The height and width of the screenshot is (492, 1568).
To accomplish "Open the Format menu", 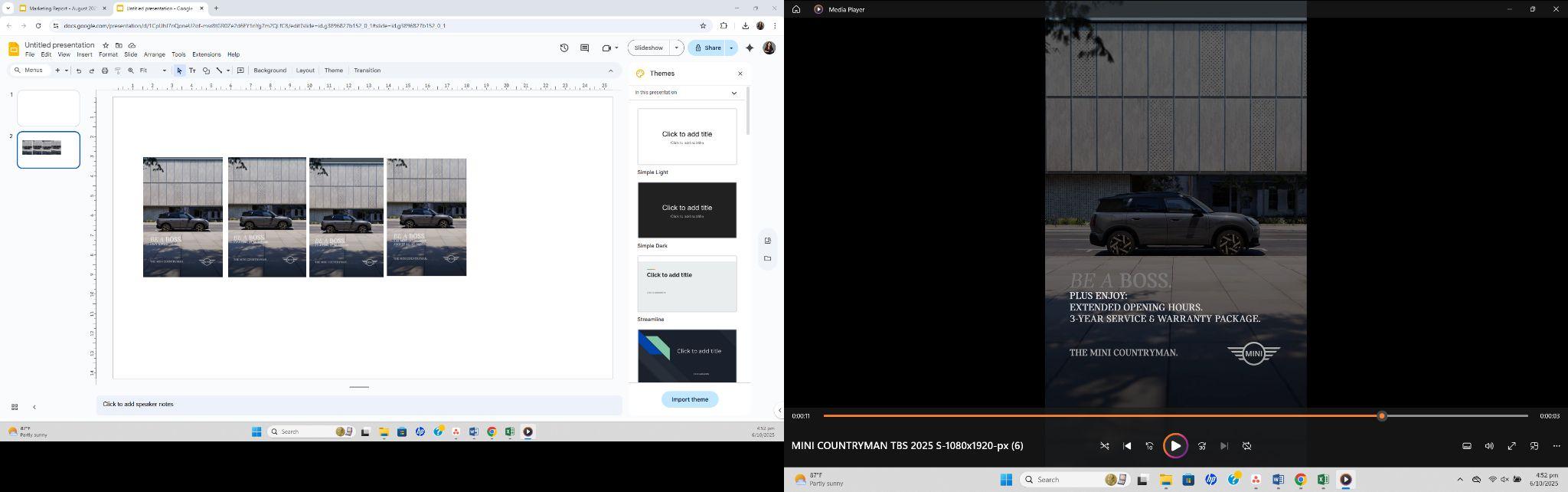I will [x=108, y=55].
